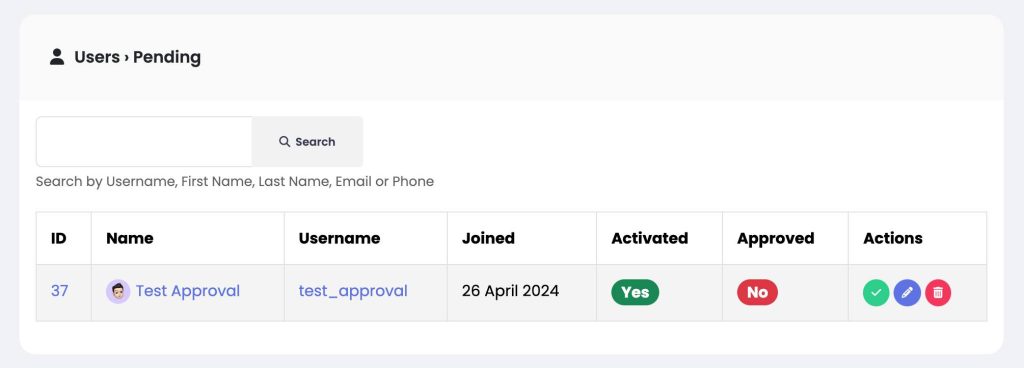This screenshot has height=368, width=1024.
Task: Open Test Approval's avatar image
Action: [118, 291]
